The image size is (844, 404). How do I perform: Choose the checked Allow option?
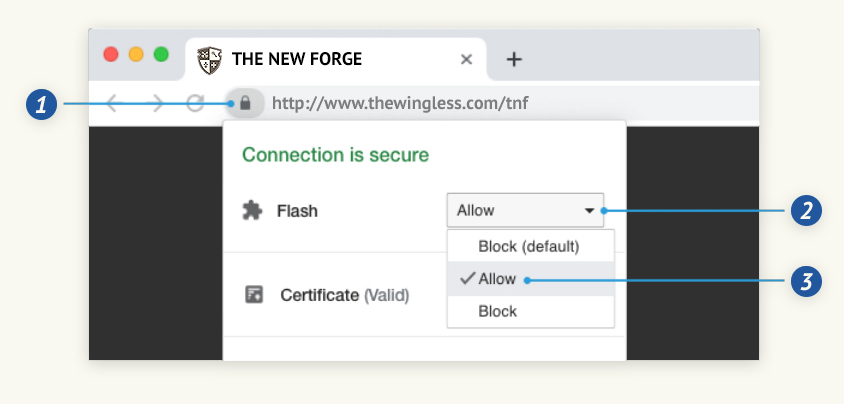[530, 279]
